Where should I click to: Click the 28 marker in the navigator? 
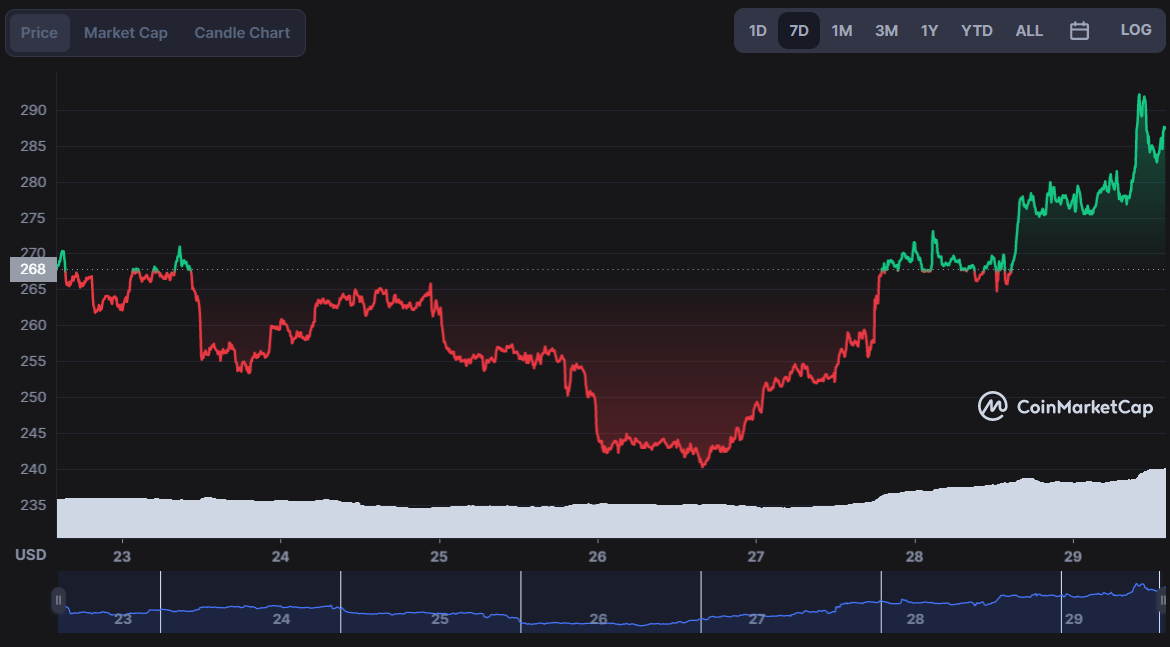point(915,619)
